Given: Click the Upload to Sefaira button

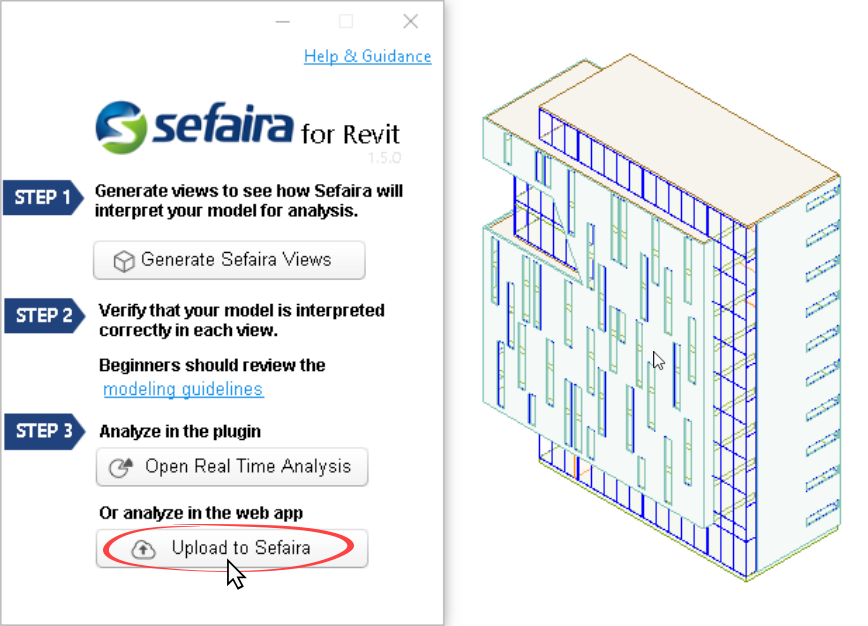Looking at the screenshot, I should [x=232, y=549].
